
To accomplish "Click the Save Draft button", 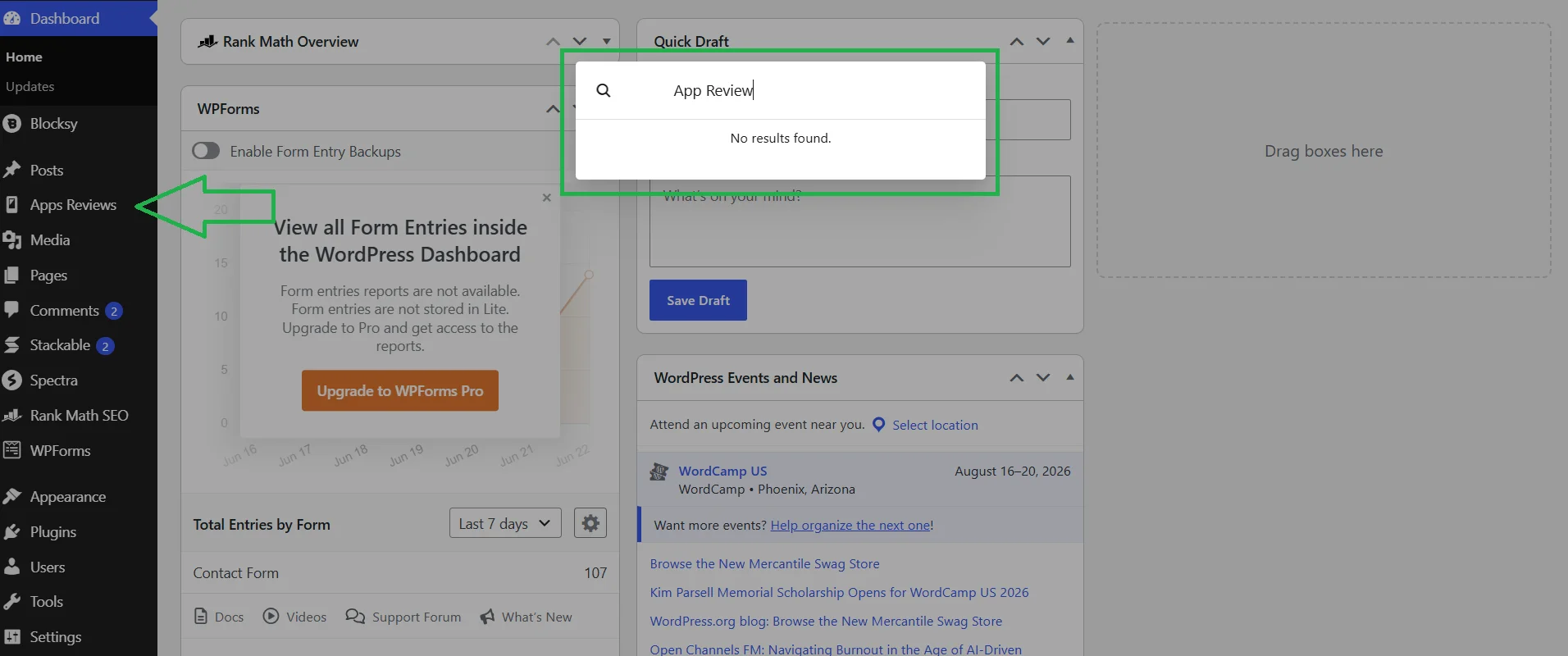I will [x=698, y=300].
